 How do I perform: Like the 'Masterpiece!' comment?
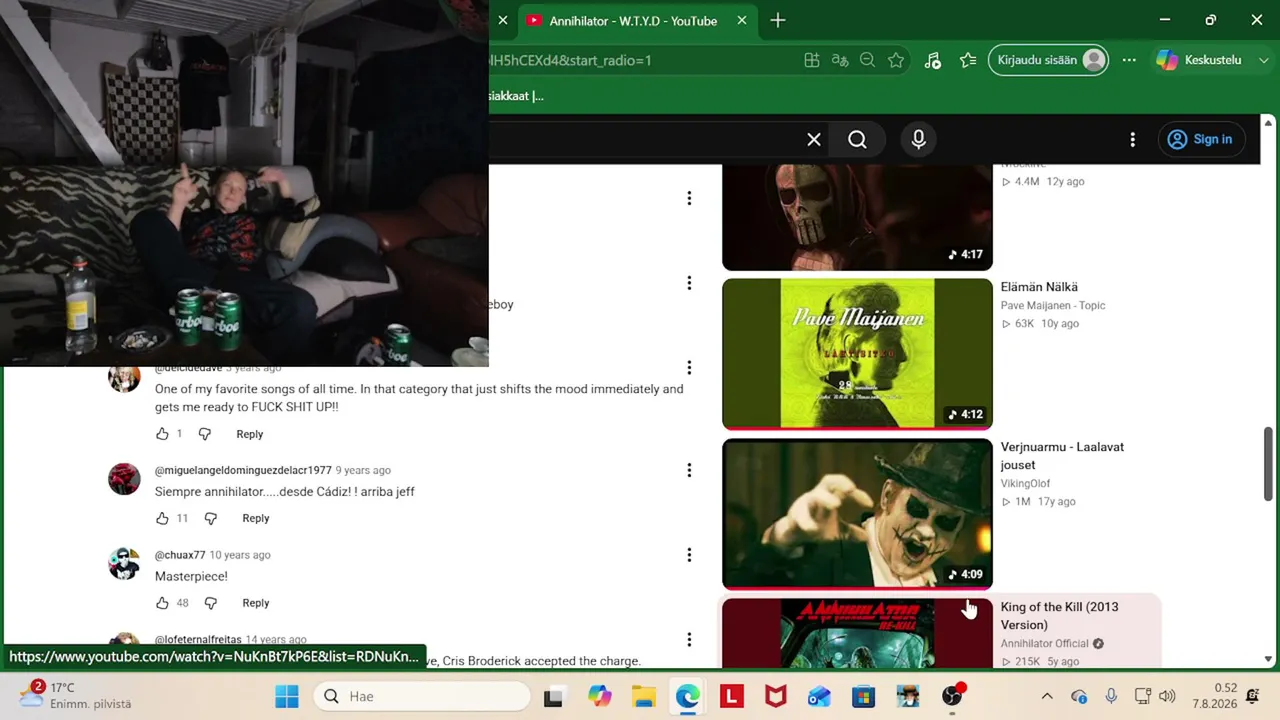[x=162, y=603]
